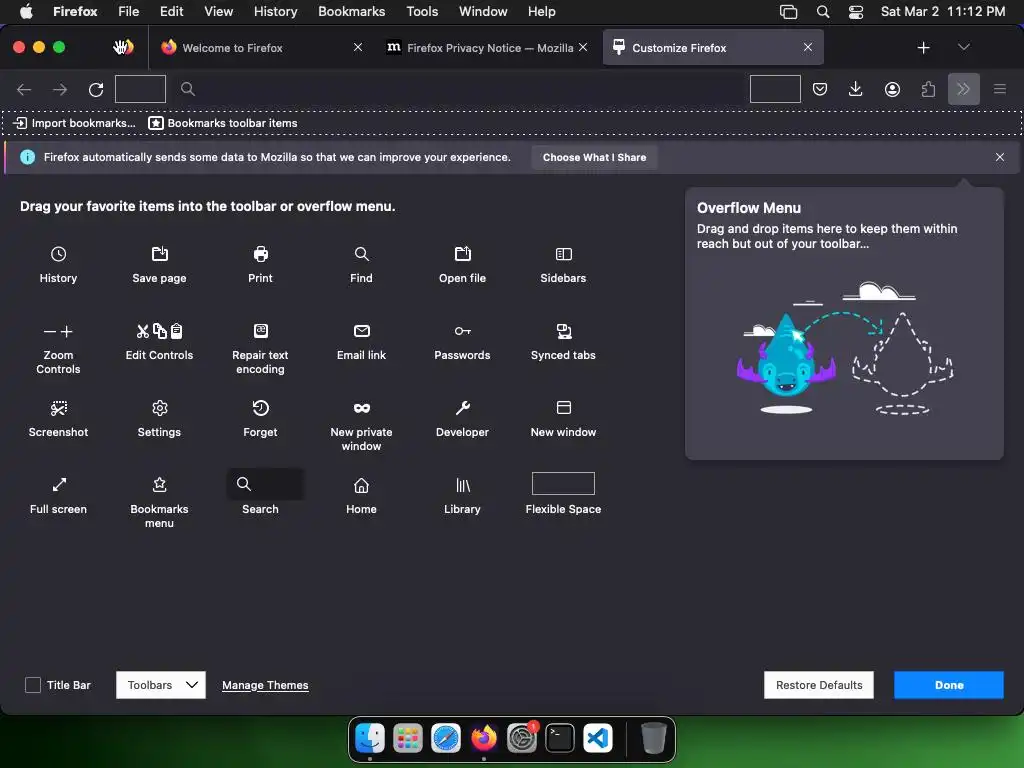Viewport: 1024px width, 768px height.
Task: Select the Developer wrench item
Action: [462, 419]
